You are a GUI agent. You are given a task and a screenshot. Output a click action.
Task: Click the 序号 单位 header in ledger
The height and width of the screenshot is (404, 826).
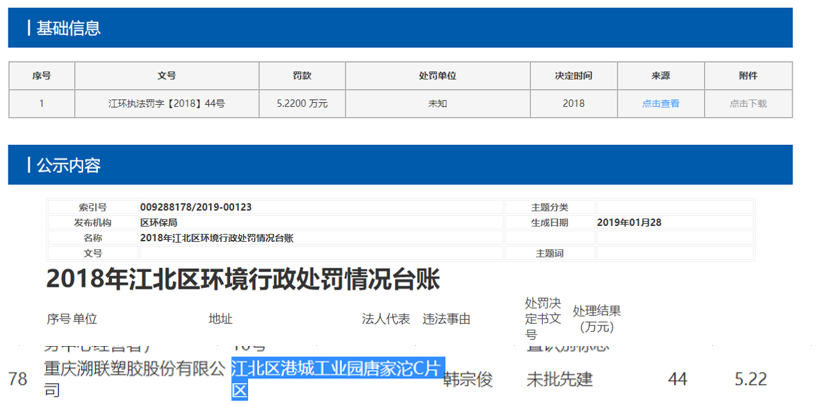click(72, 319)
